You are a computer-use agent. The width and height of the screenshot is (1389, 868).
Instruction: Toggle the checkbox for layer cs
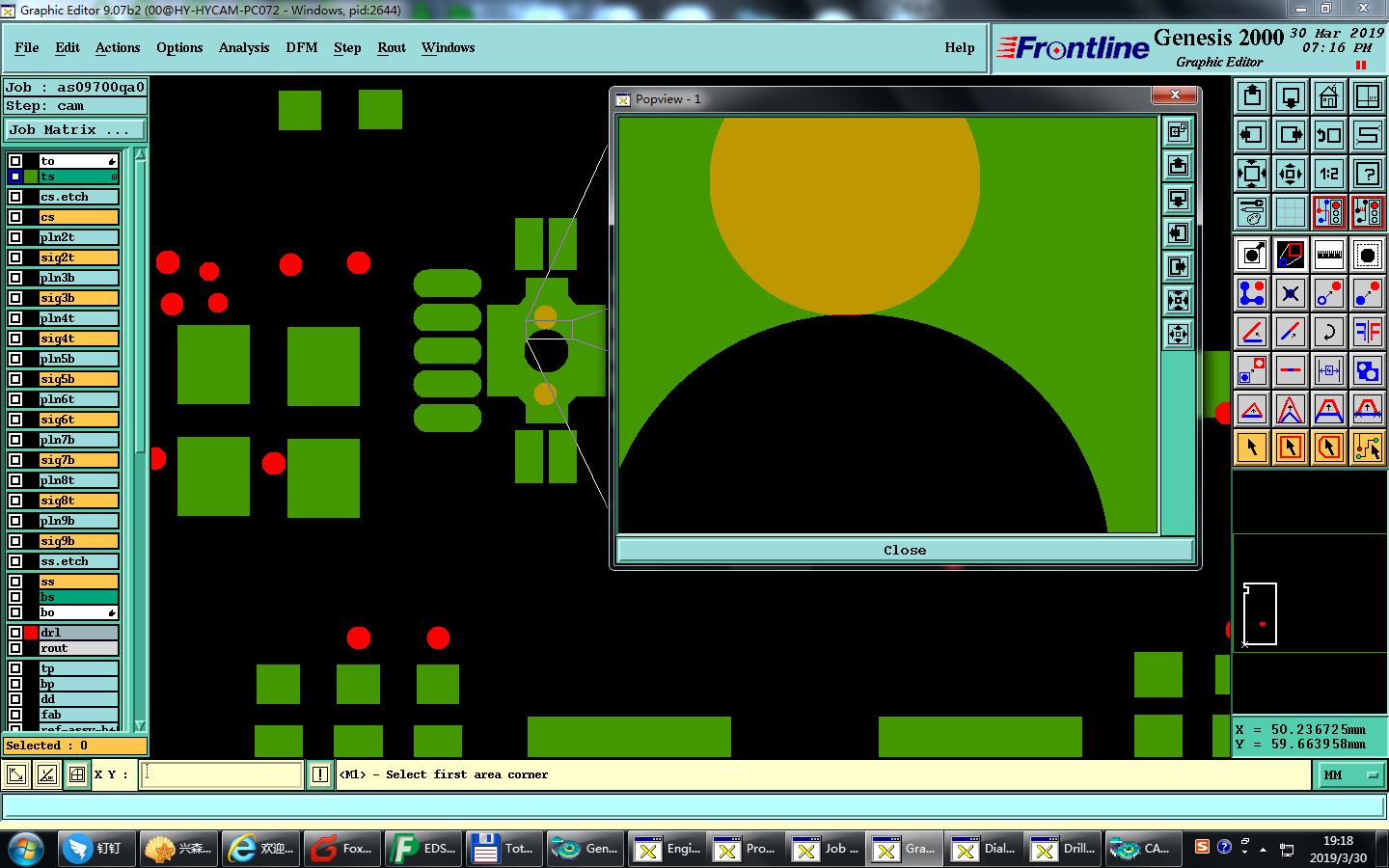point(15,217)
